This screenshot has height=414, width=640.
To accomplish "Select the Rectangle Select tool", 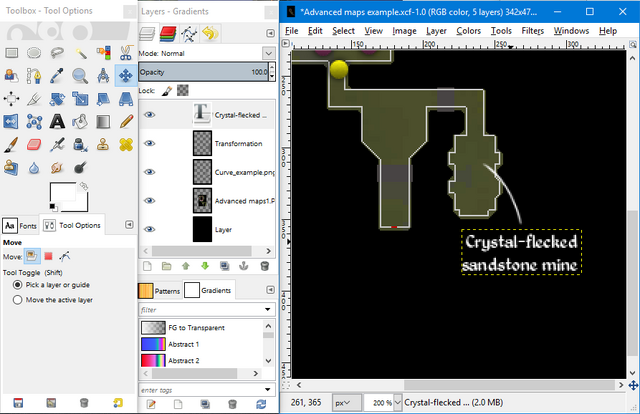I will 11,53.
